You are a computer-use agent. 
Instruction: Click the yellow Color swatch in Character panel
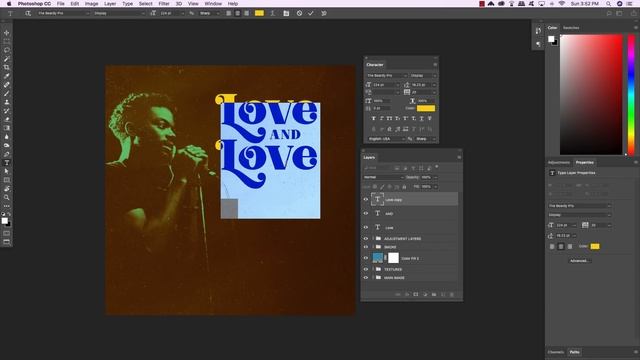426,108
